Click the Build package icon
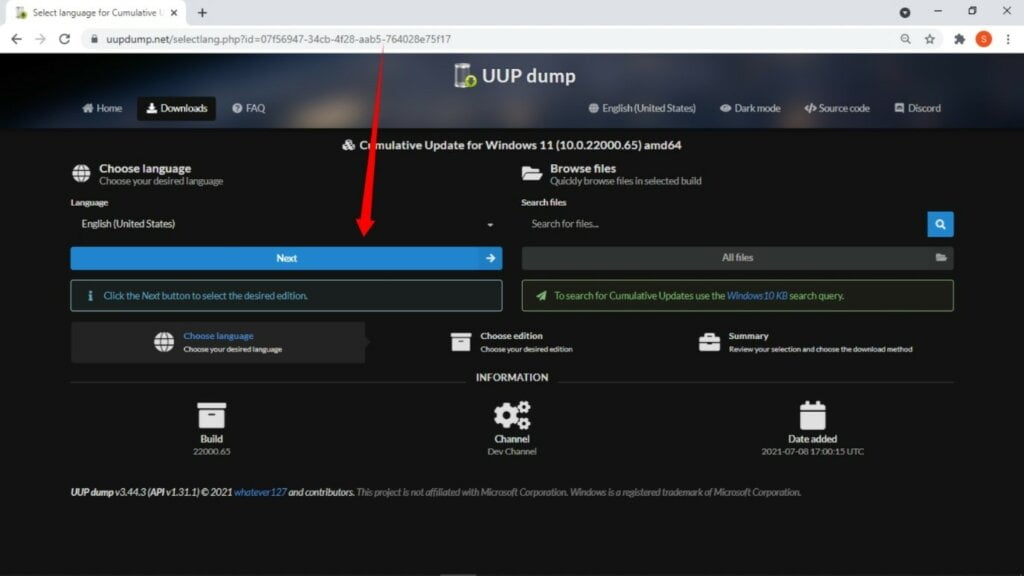 [211, 413]
